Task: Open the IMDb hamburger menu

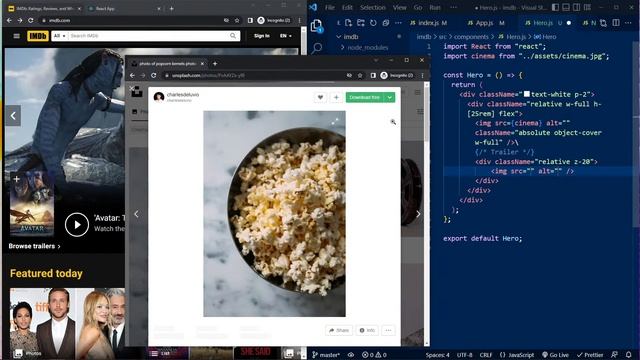Action: (17, 36)
